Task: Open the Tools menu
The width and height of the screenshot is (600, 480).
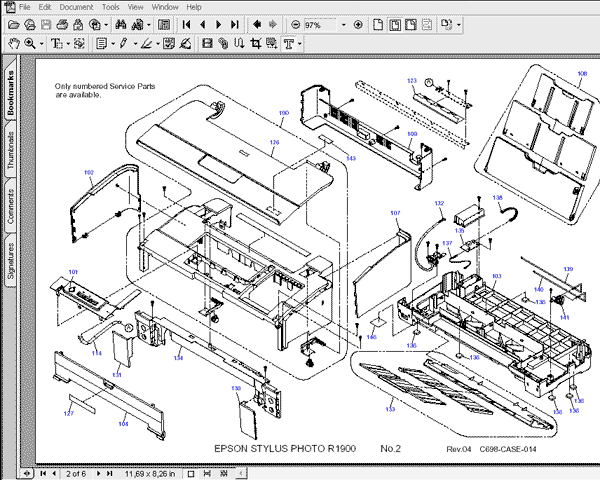Action: click(111, 7)
